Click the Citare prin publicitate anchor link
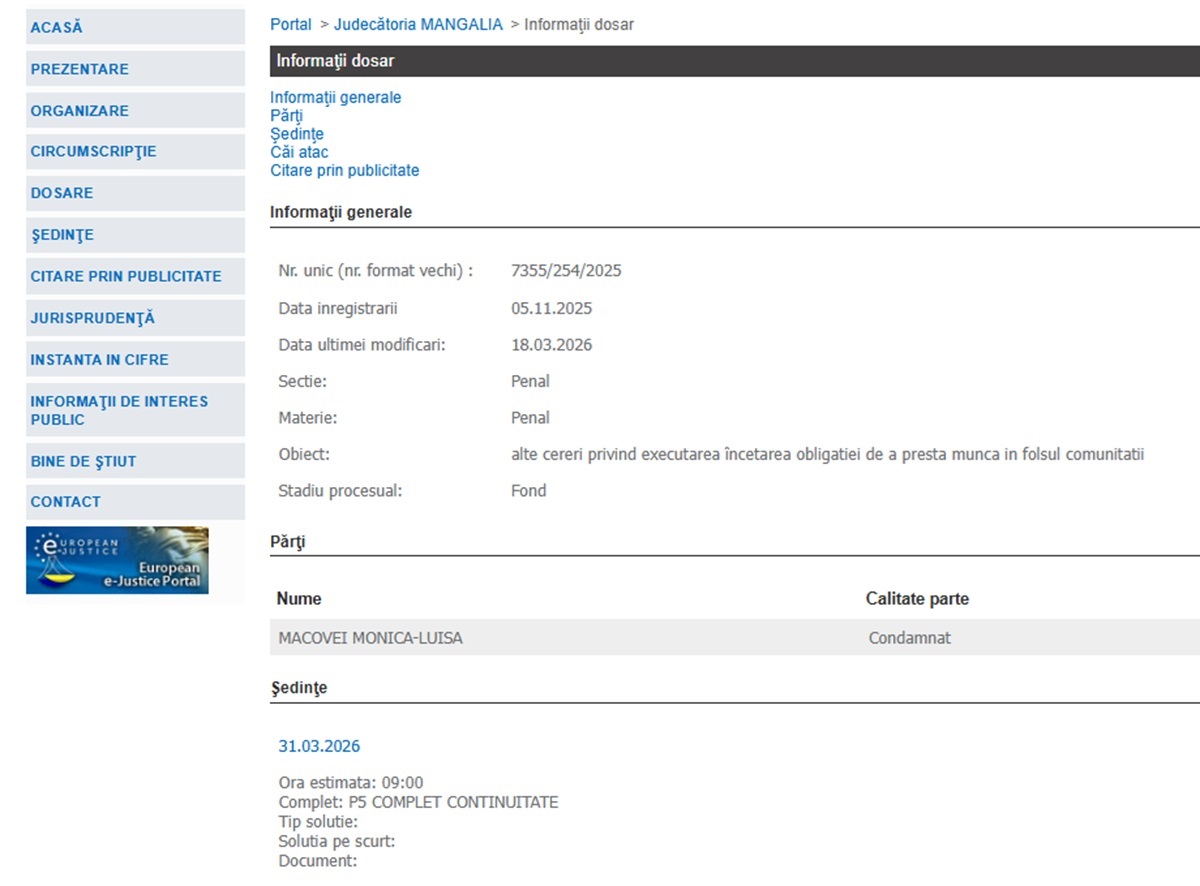Viewport: 1200px width, 886px height. [344, 171]
